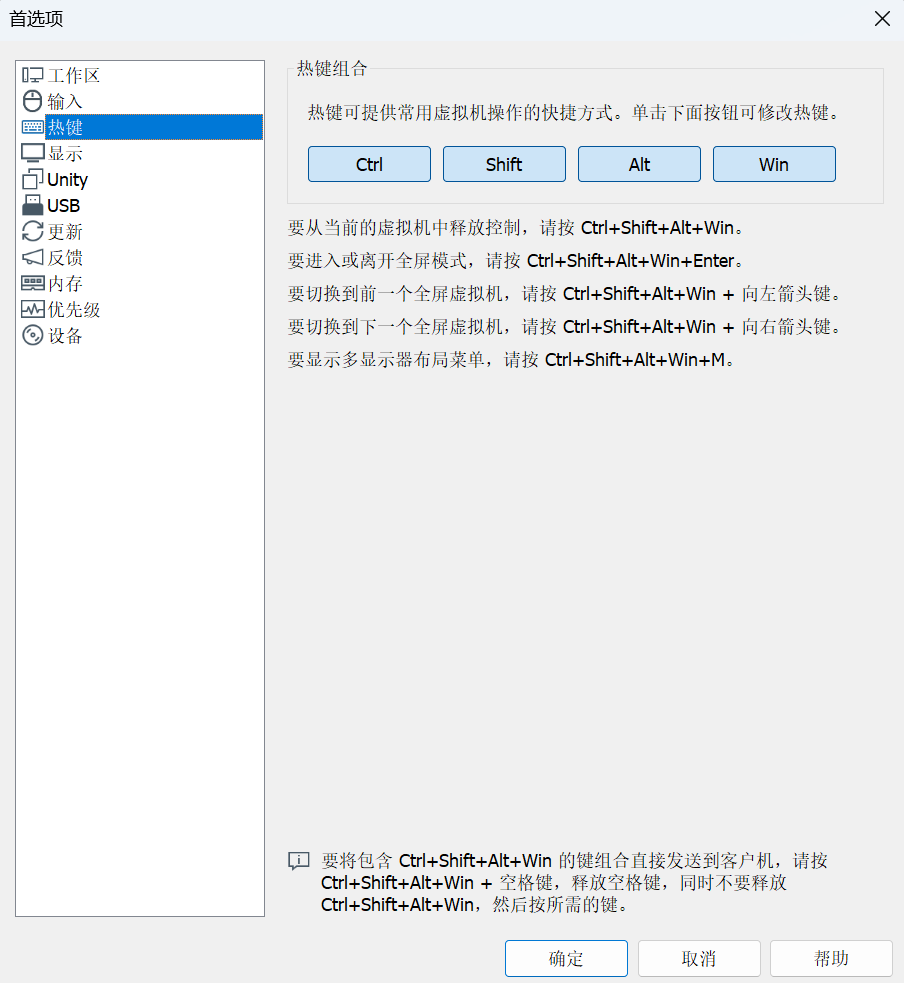904x983 pixels.
Task: Click the info icon near the bottom note
Action: coord(298,860)
